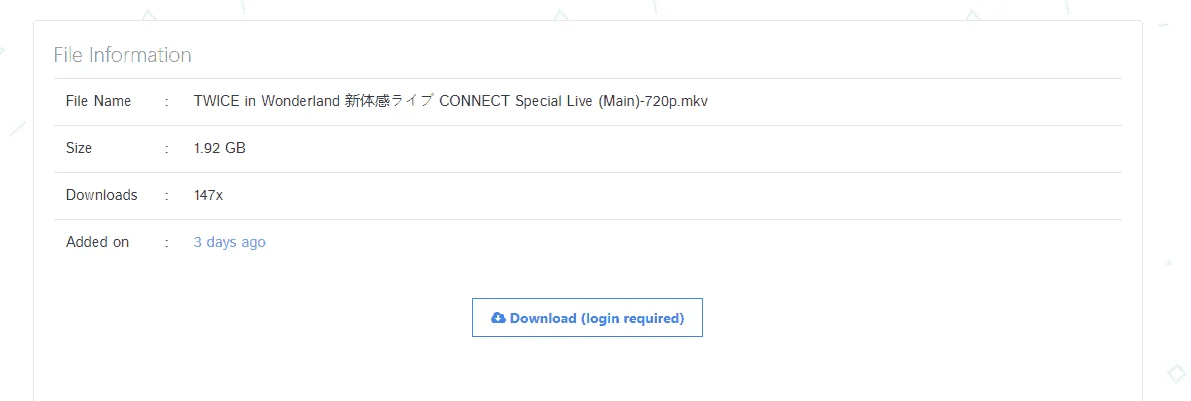1191x401 pixels.
Task: Select the 147x download count
Action: pyautogui.click(x=208, y=195)
